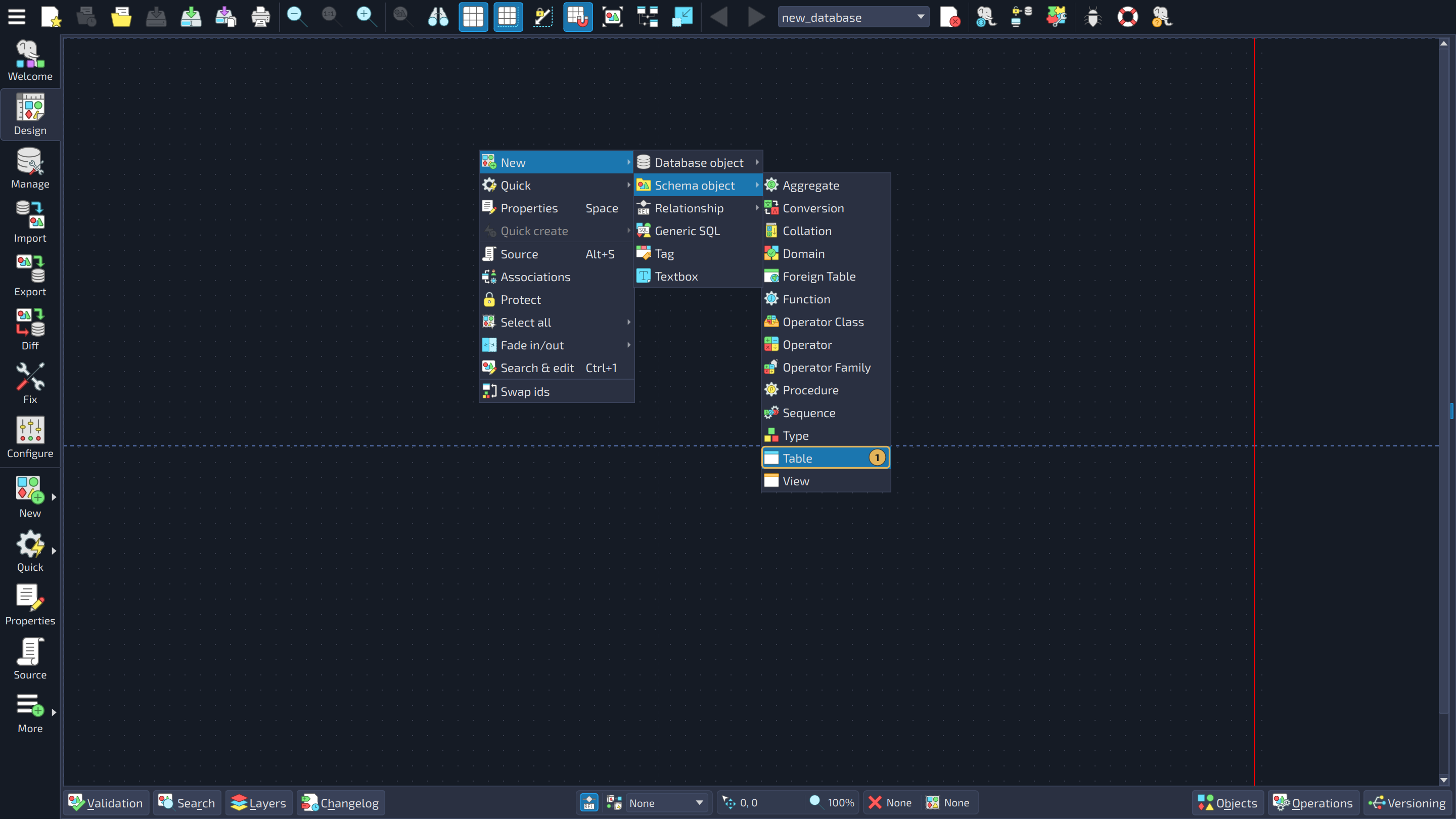This screenshot has height=819, width=1456.
Task: Expand the Database object submenu
Action: pos(698,162)
